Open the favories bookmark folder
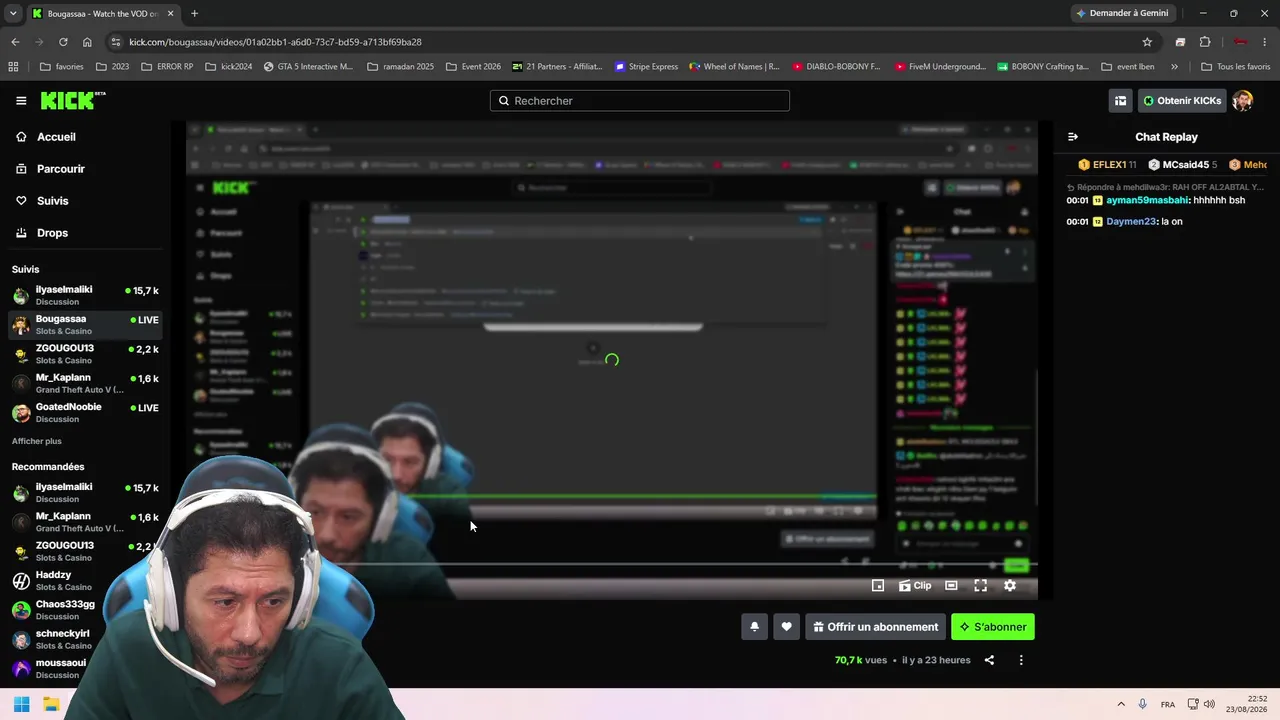 [x=62, y=67]
